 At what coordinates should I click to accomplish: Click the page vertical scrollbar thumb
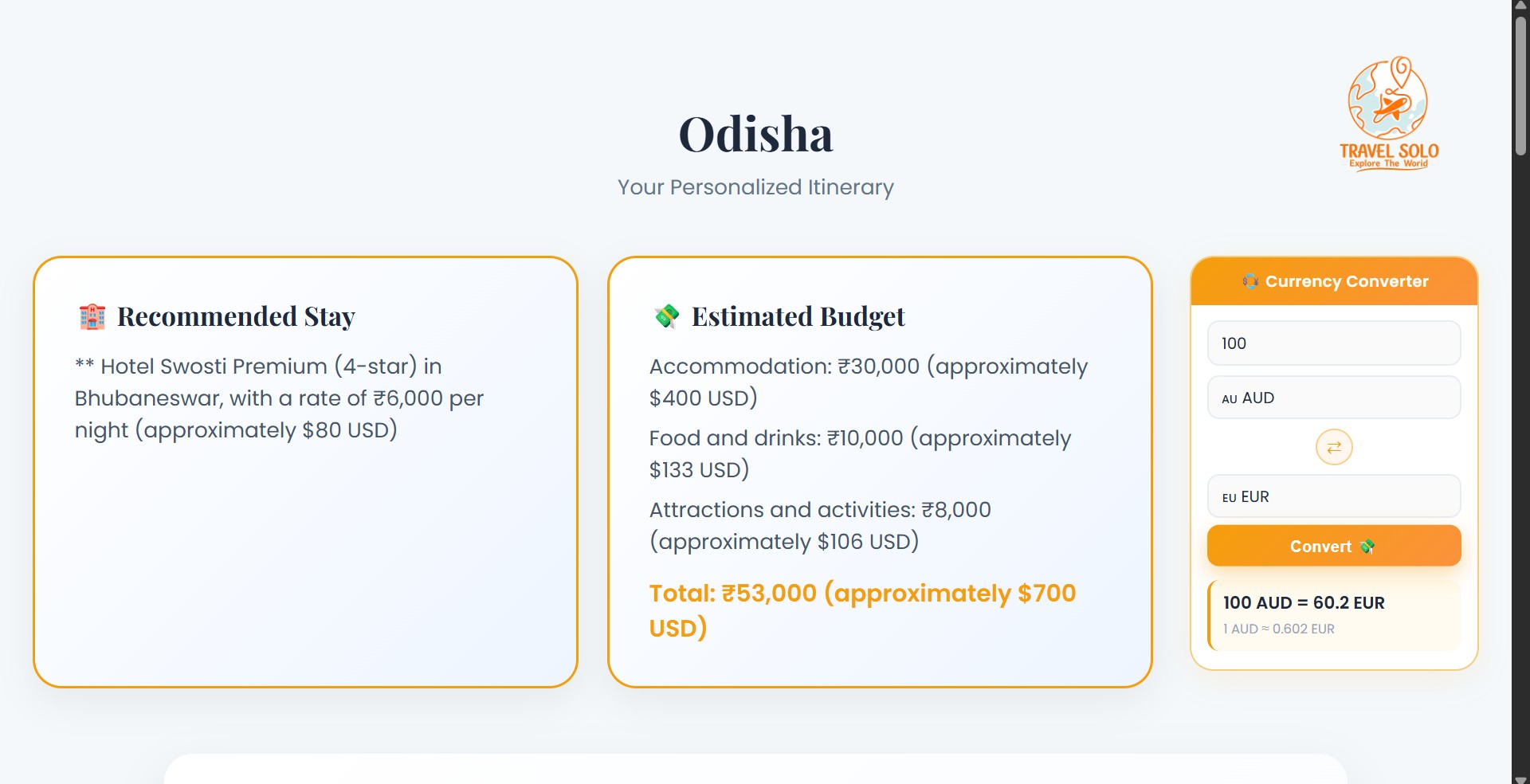(1520, 85)
